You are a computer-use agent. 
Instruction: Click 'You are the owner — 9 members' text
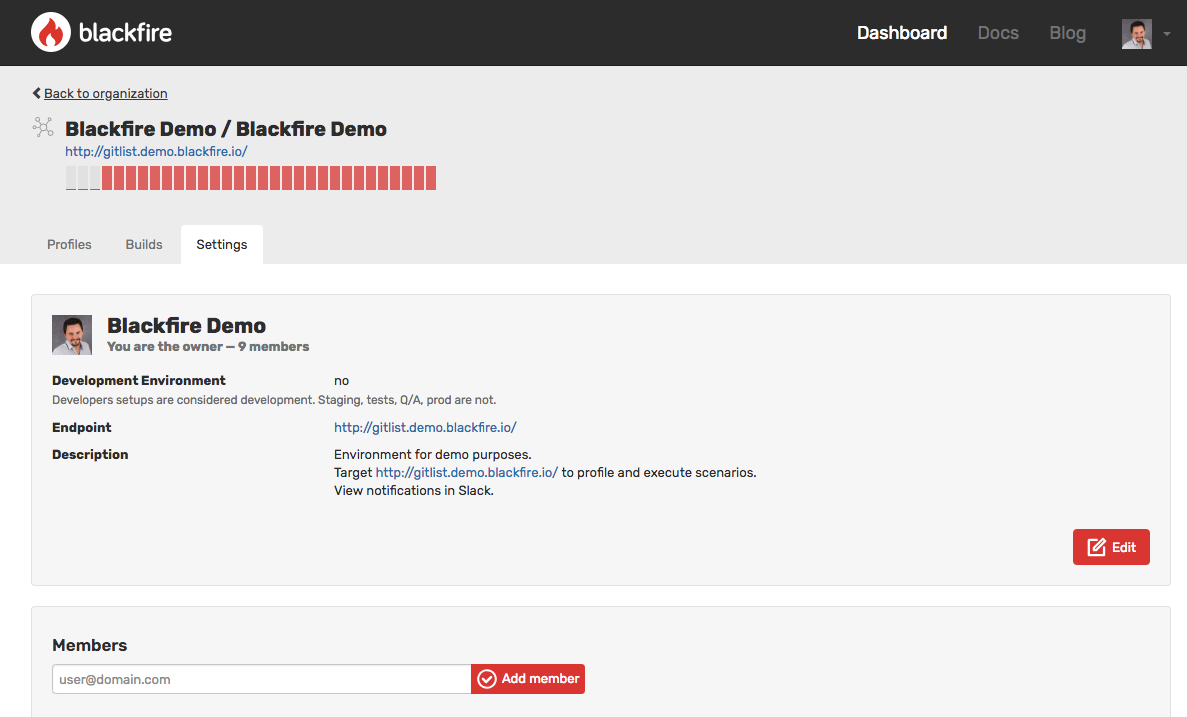pos(208,347)
